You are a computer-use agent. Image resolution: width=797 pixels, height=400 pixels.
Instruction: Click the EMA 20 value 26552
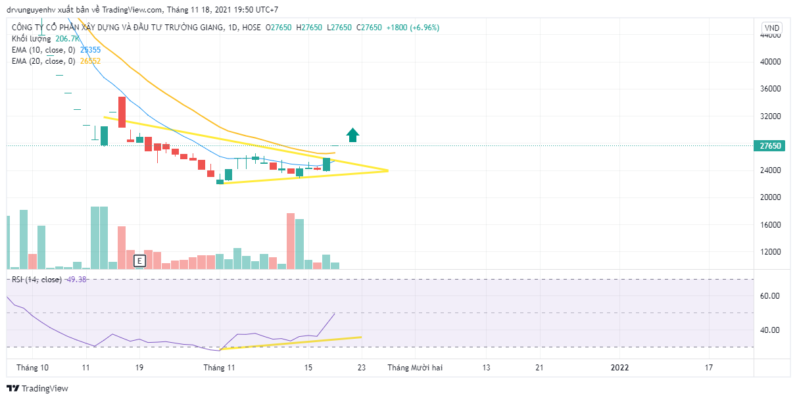[90, 61]
